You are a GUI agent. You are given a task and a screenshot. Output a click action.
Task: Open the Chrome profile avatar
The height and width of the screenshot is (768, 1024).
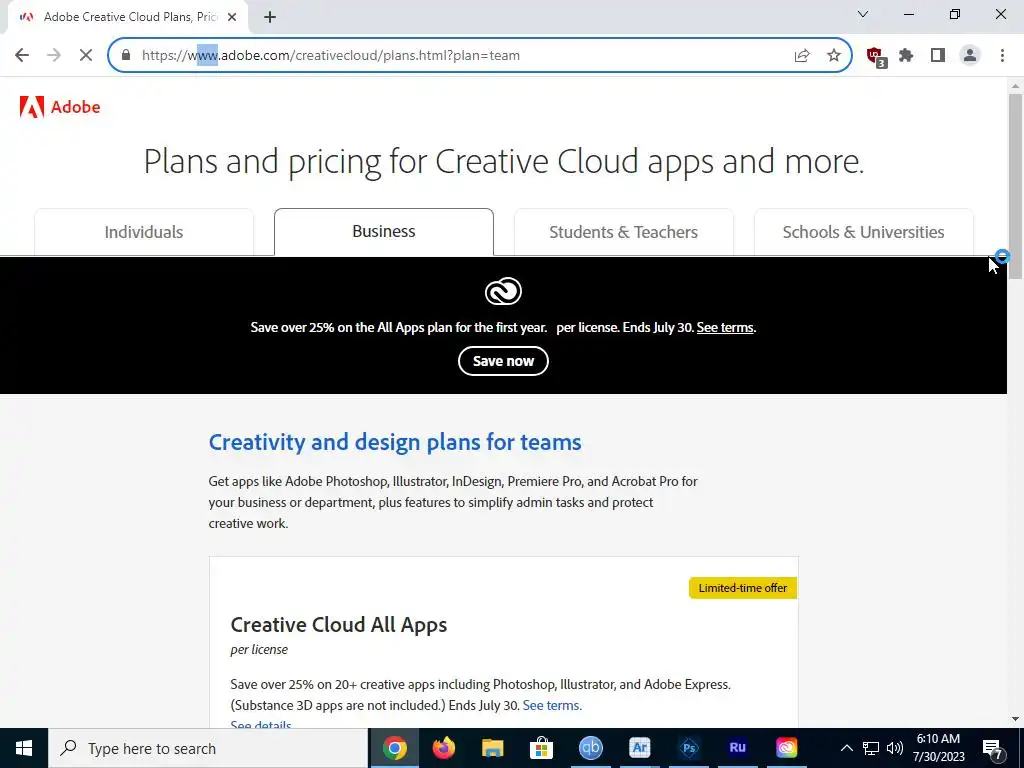(x=970, y=56)
